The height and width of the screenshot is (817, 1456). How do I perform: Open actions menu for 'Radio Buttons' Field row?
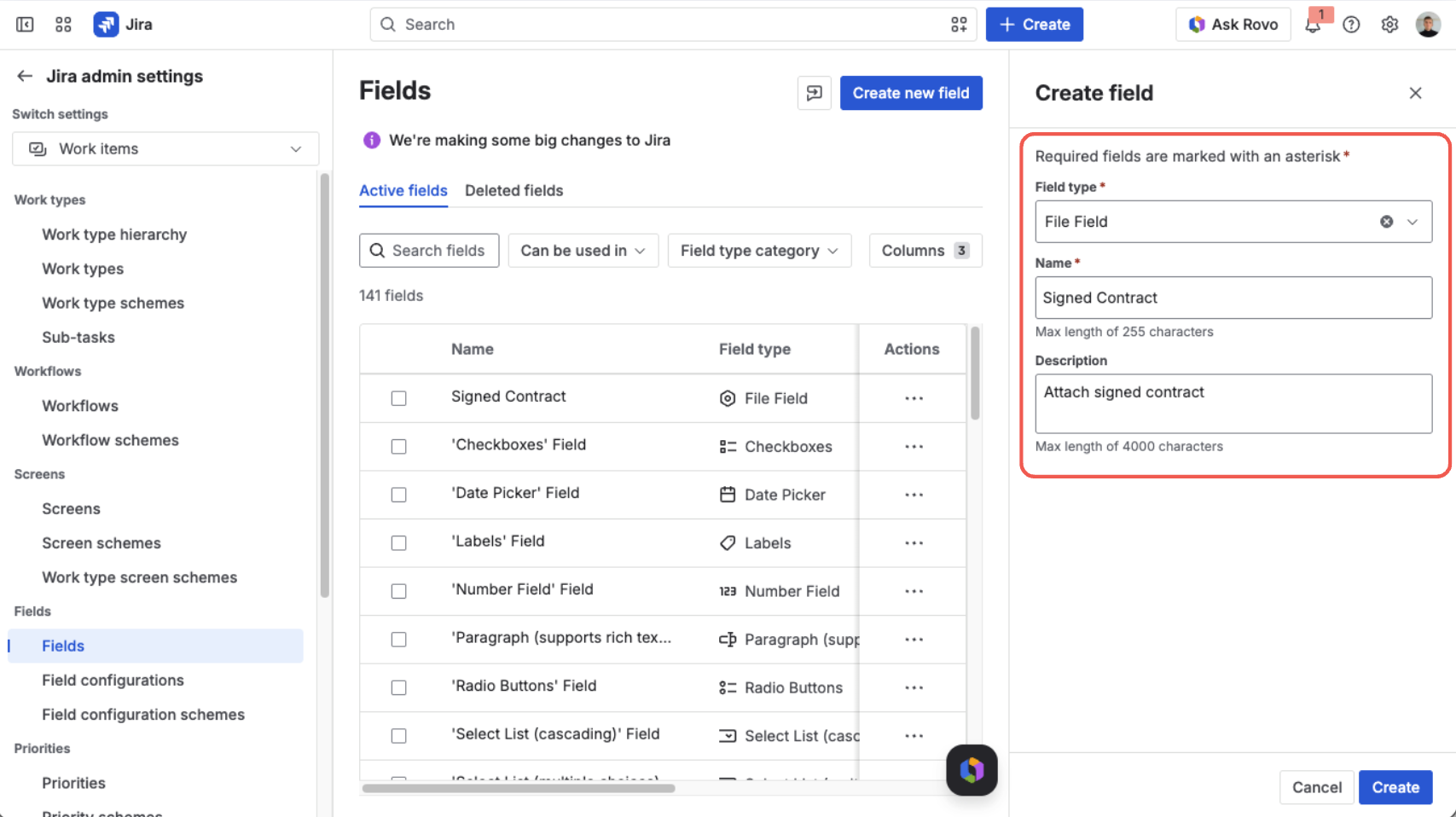tap(914, 687)
